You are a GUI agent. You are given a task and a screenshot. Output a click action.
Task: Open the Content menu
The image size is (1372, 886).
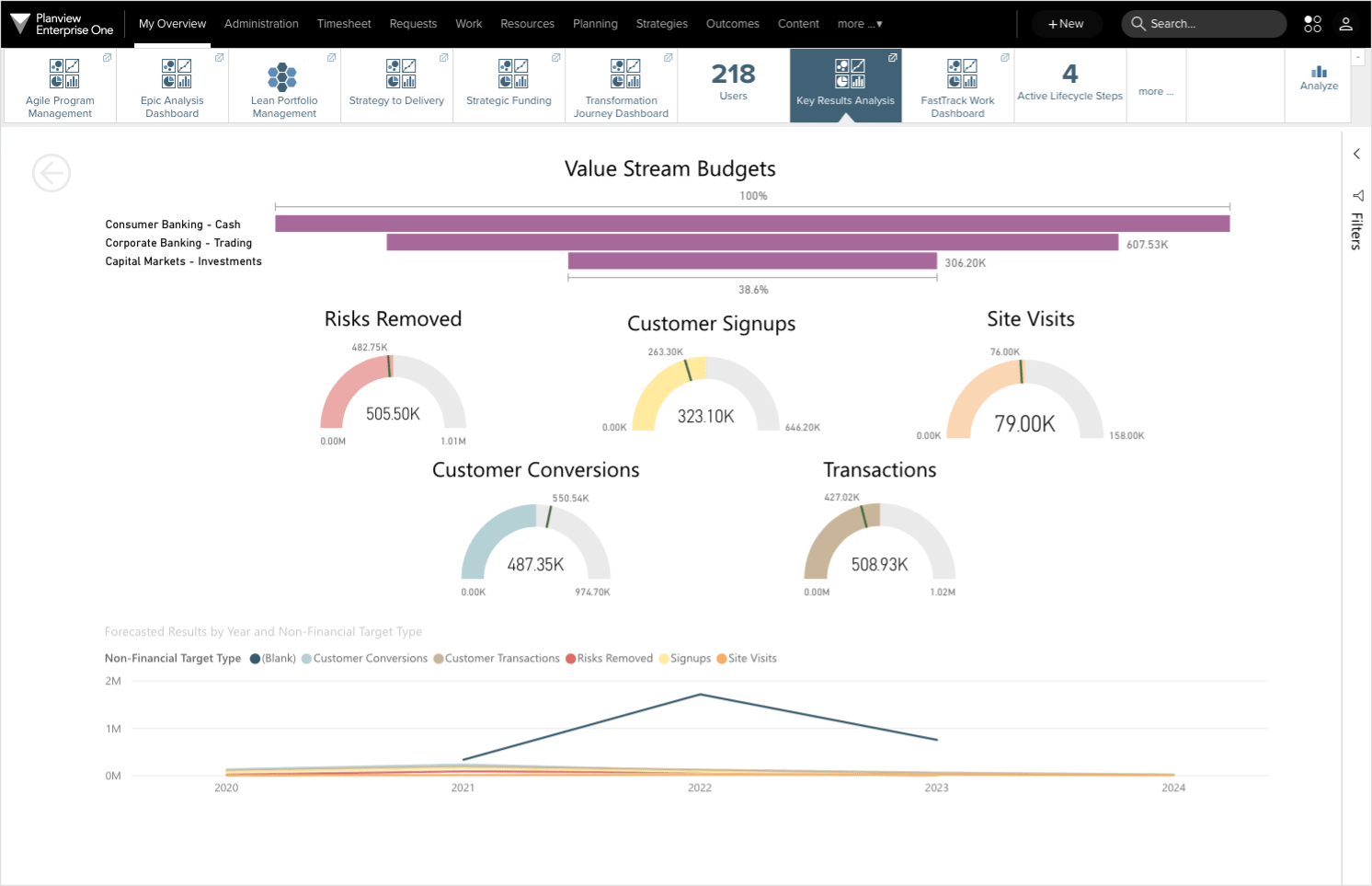(798, 24)
